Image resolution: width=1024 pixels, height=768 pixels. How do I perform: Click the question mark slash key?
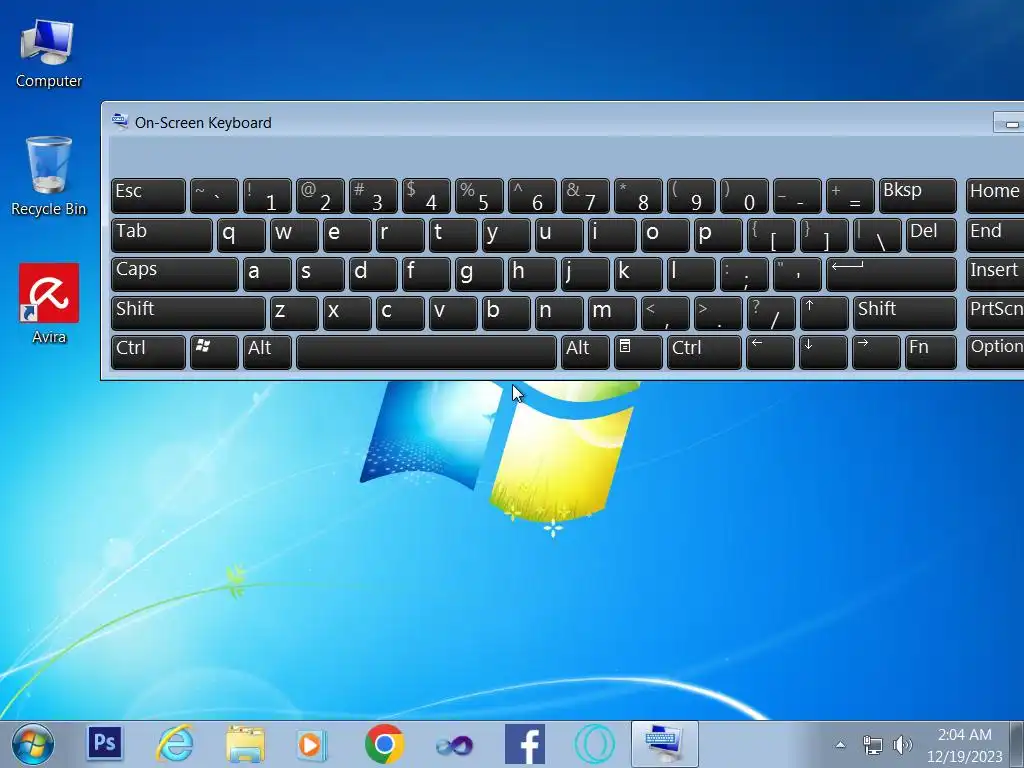click(x=771, y=313)
